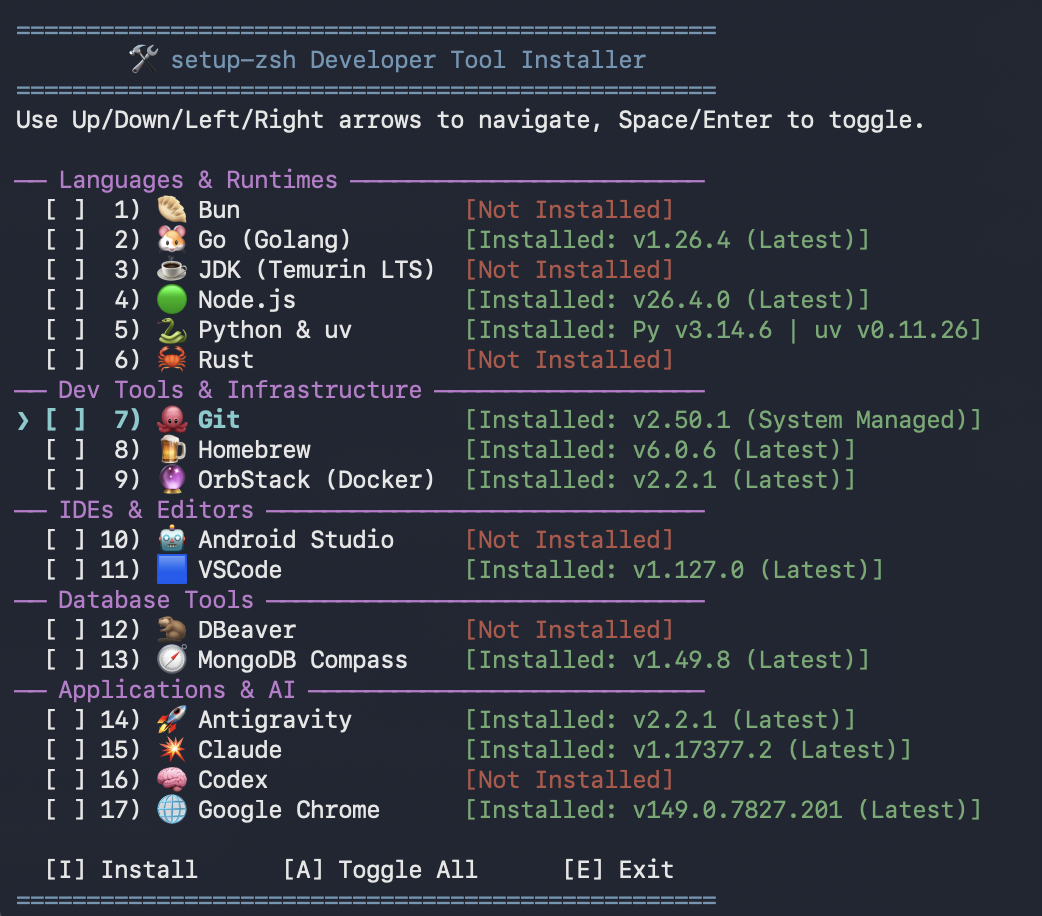Click the Go hamster emoji icon
The height and width of the screenshot is (916, 1042).
[x=171, y=240]
